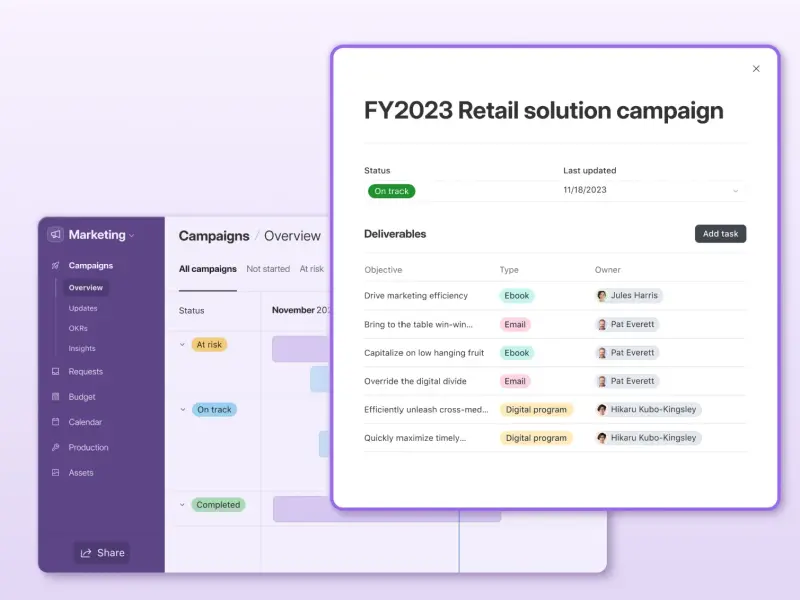Open the Last updated date dropdown
This screenshot has height=600, width=800.
(735, 191)
